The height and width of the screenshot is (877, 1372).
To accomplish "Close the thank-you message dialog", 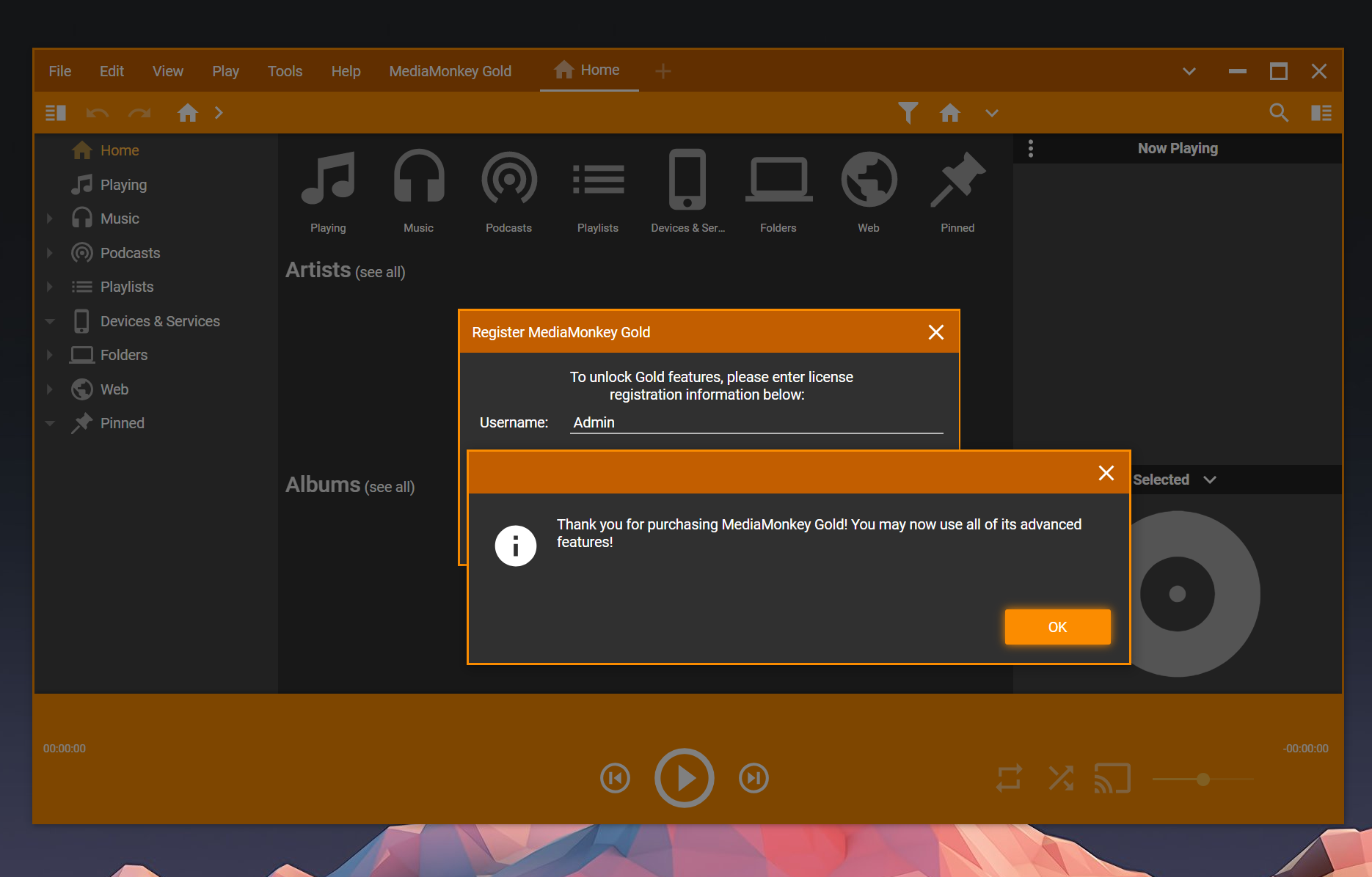I will tap(1106, 473).
